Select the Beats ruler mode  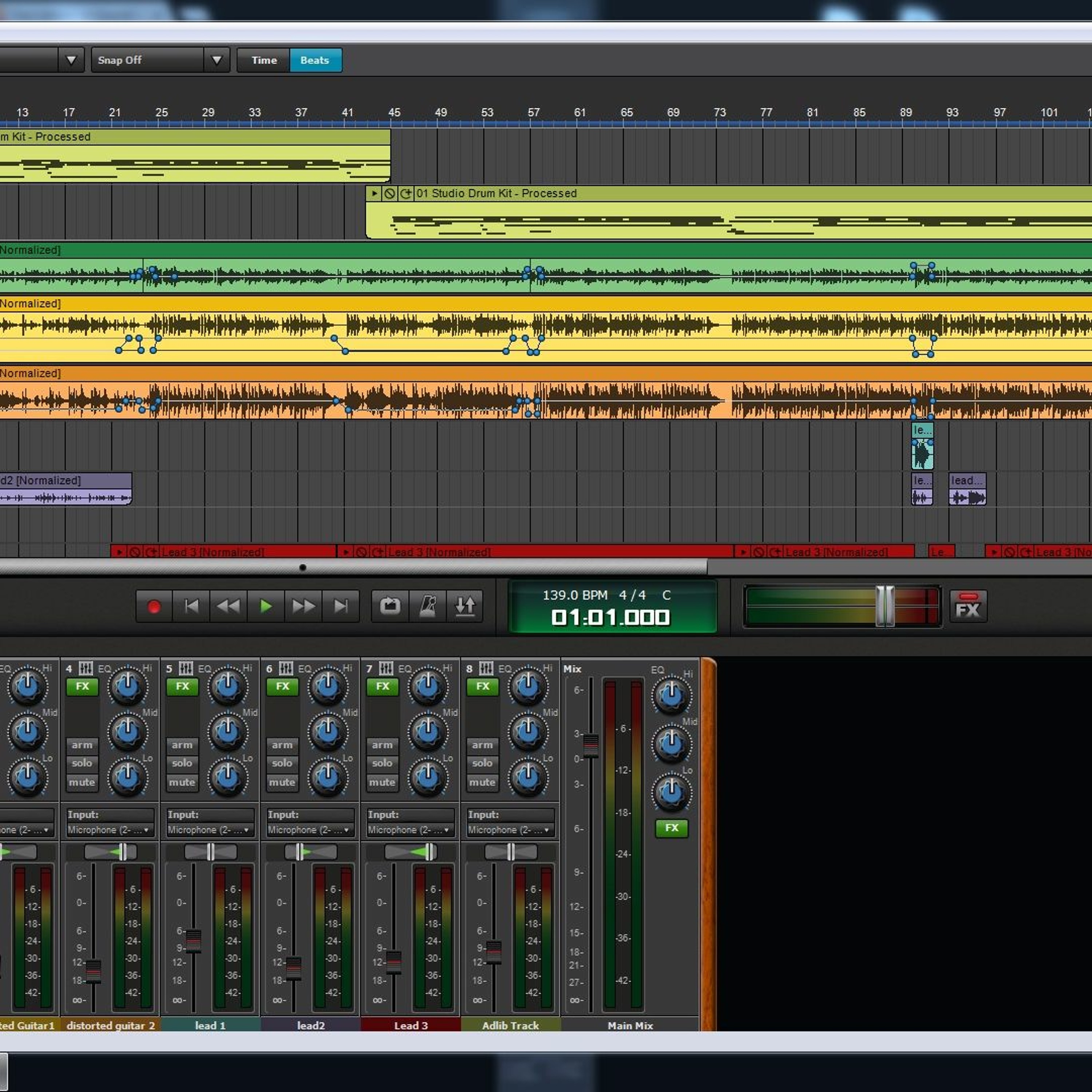[x=315, y=60]
